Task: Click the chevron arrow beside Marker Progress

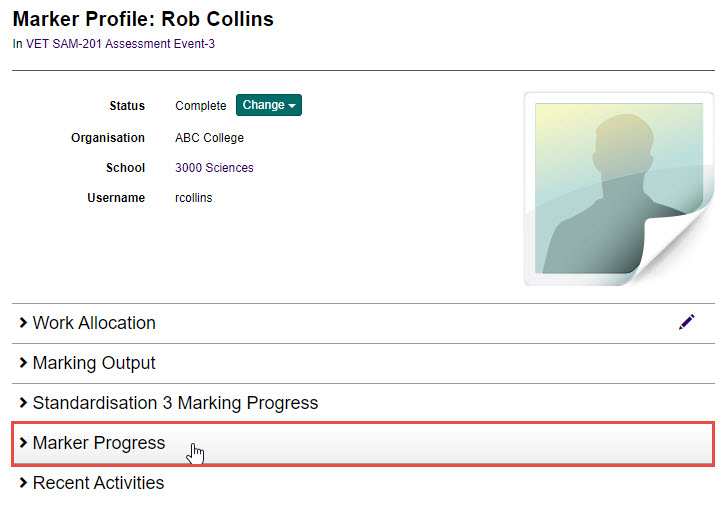Action: pyautogui.click(x=23, y=443)
